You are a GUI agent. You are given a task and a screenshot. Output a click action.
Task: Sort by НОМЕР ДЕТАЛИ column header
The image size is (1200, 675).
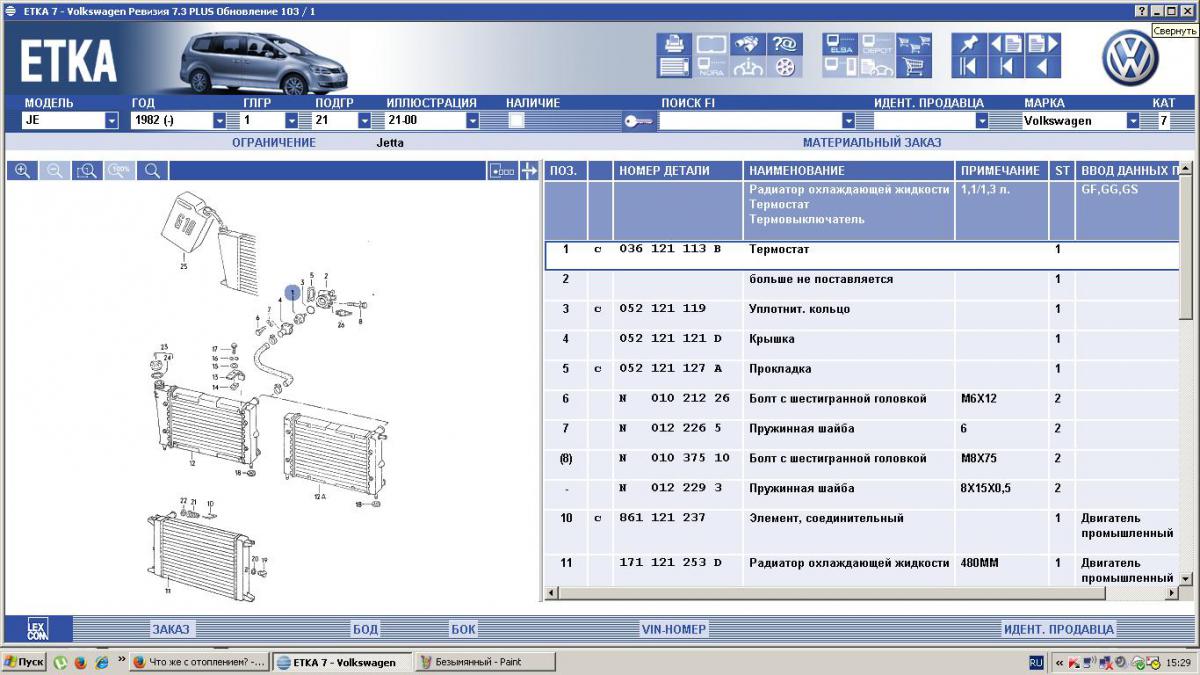coord(678,171)
